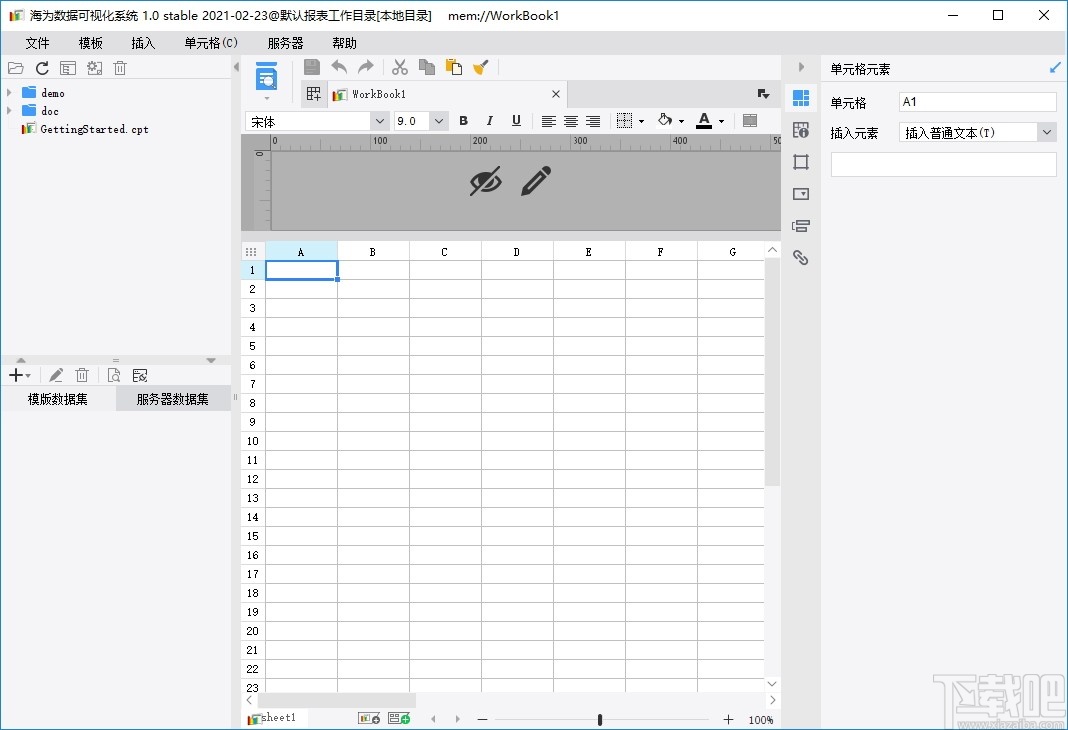Open the font size dropdown
The width and height of the screenshot is (1068, 730).
pos(439,121)
